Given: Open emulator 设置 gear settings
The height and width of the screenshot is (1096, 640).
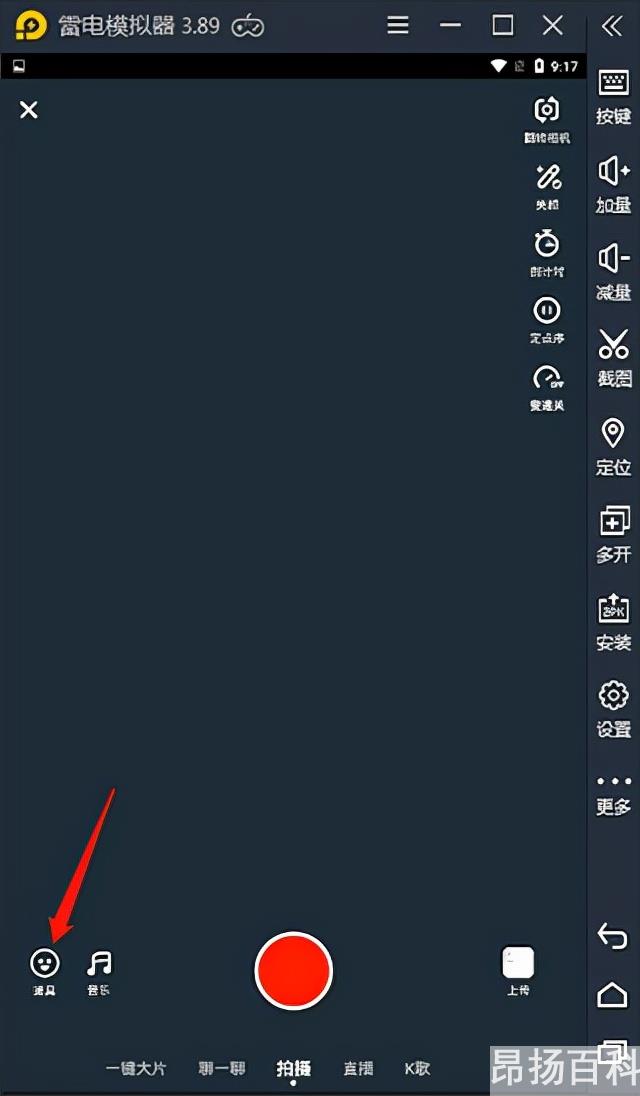Looking at the screenshot, I should point(613,709).
